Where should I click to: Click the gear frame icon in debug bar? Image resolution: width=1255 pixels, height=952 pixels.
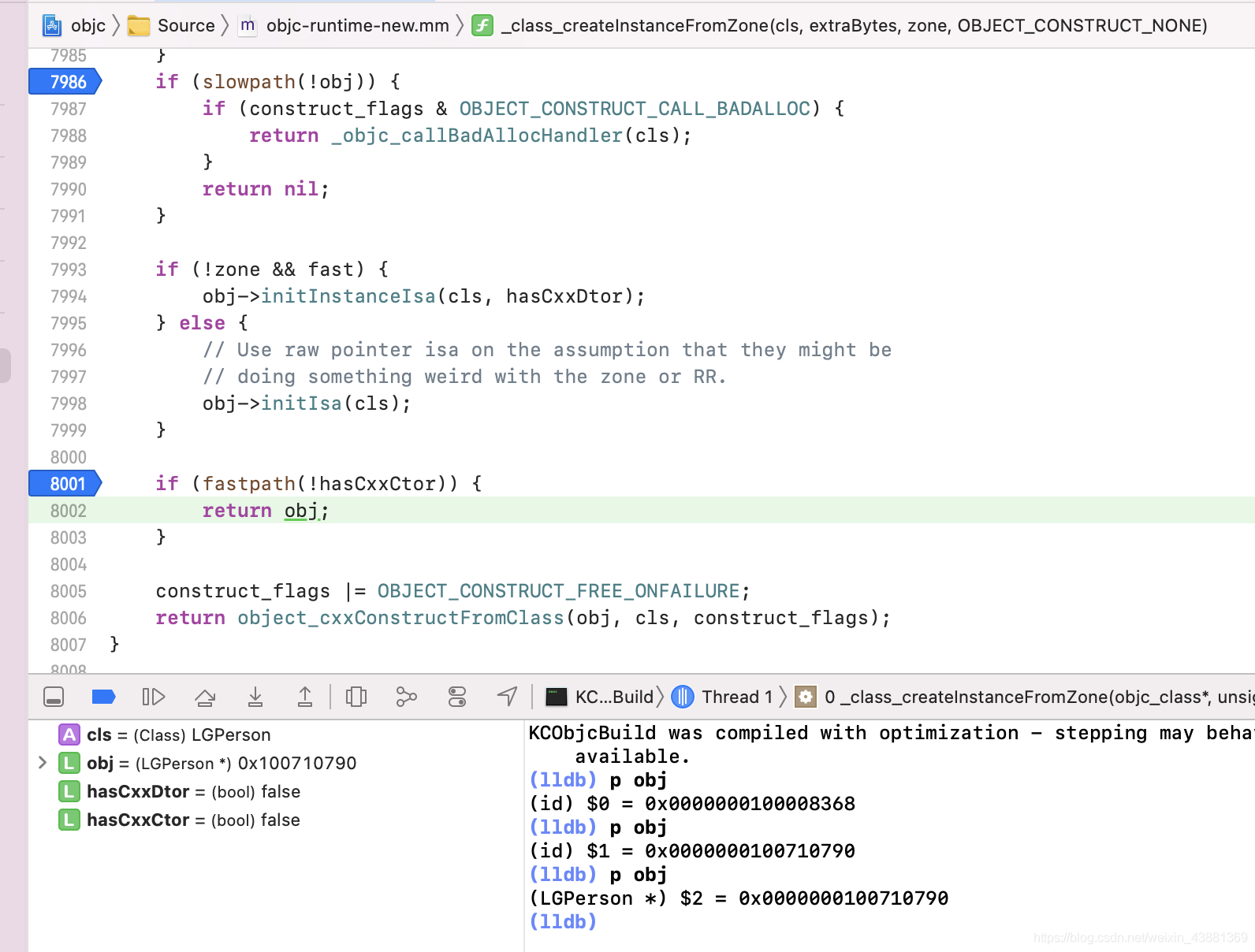(805, 697)
